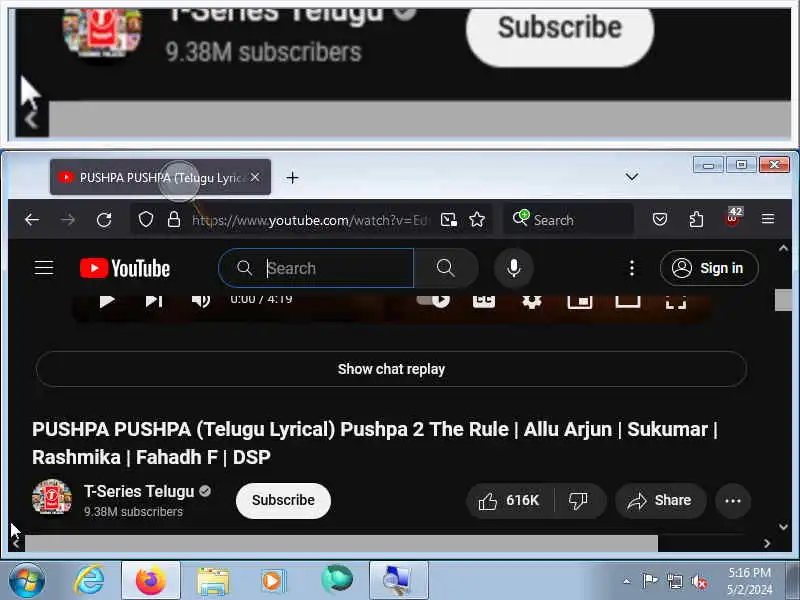Search with voice microphone button
Image resolution: width=800 pixels, height=600 pixels.
[x=514, y=268]
